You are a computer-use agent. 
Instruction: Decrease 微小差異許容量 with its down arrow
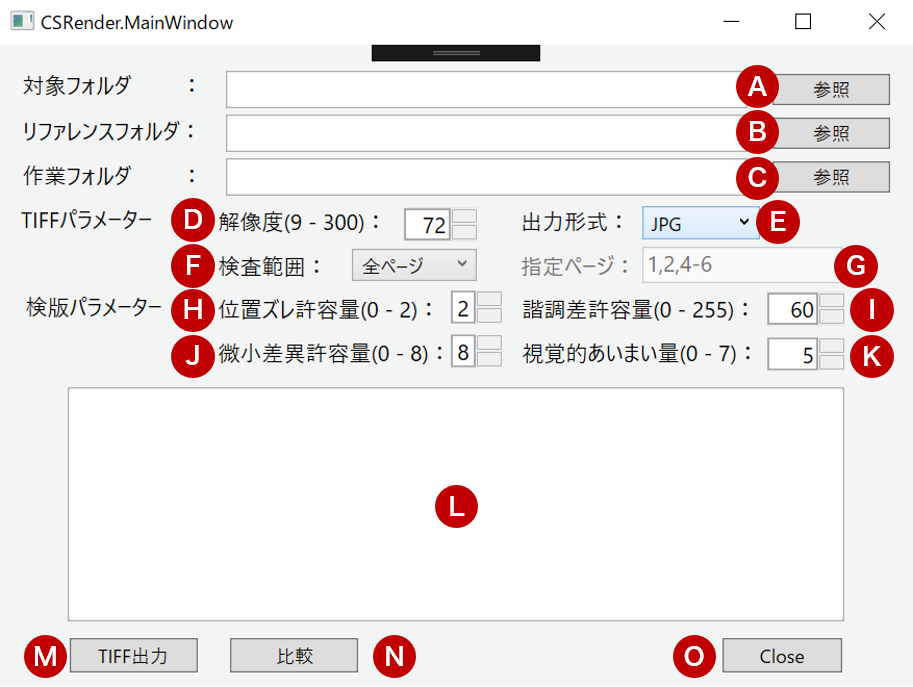tap(488, 360)
